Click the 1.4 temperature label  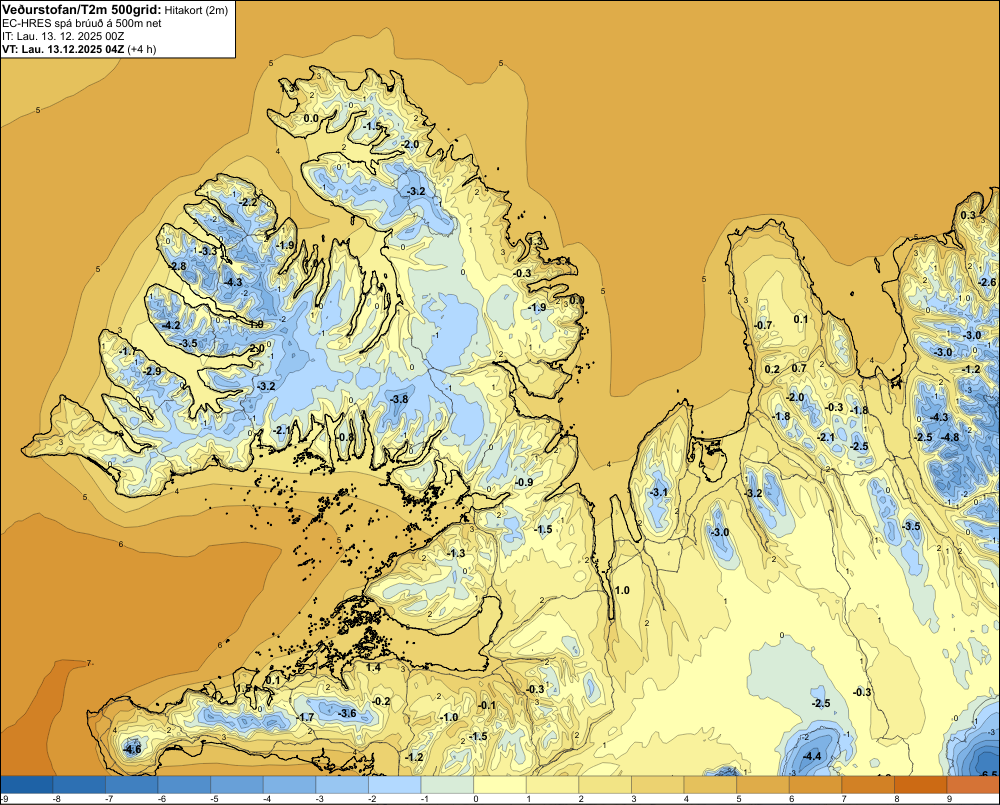click(374, 667)
